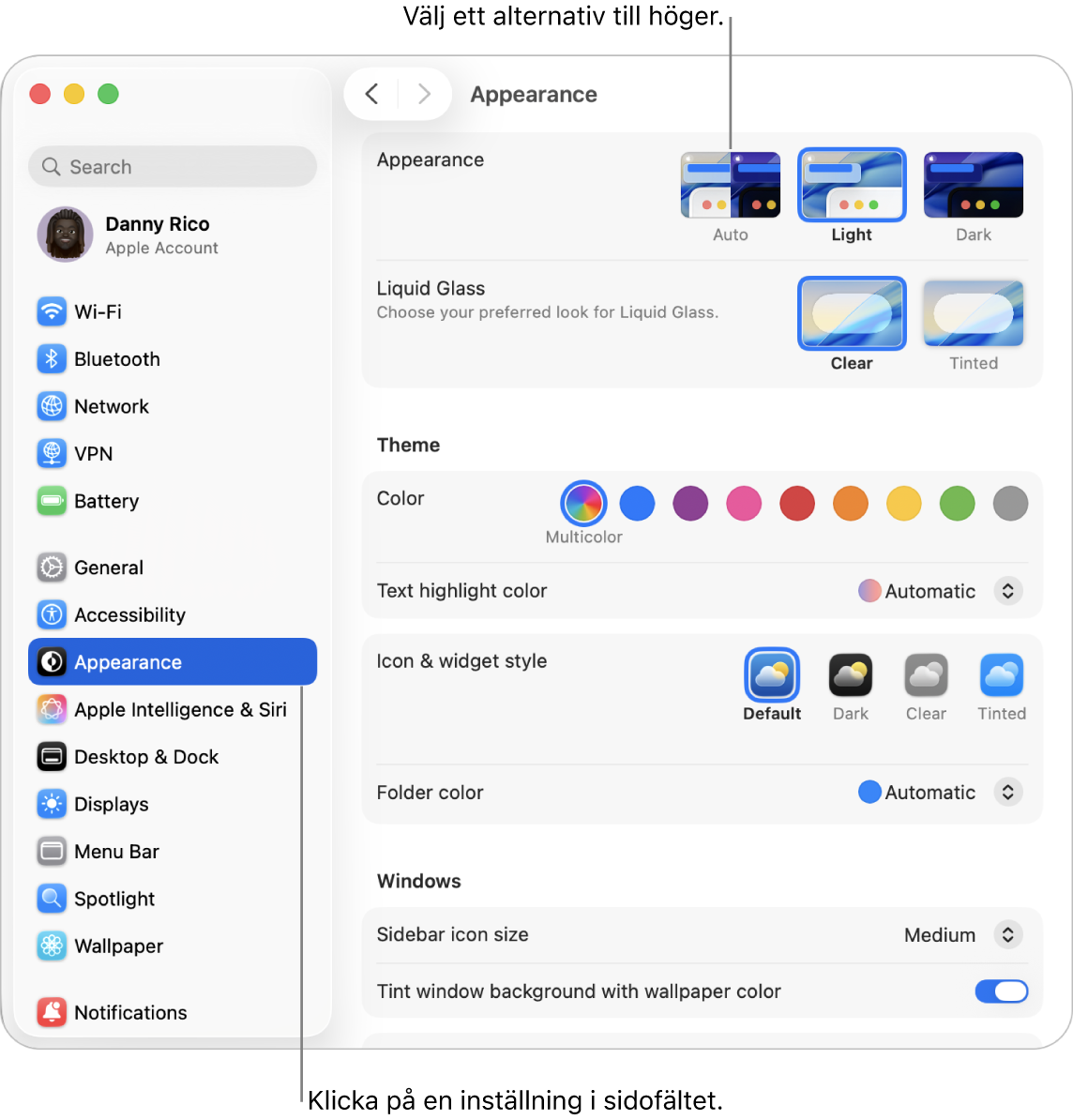Screen dimensions: 1073x1120
Task: Open Danny Rico Apple Account name
Action: tap(158, 223)
